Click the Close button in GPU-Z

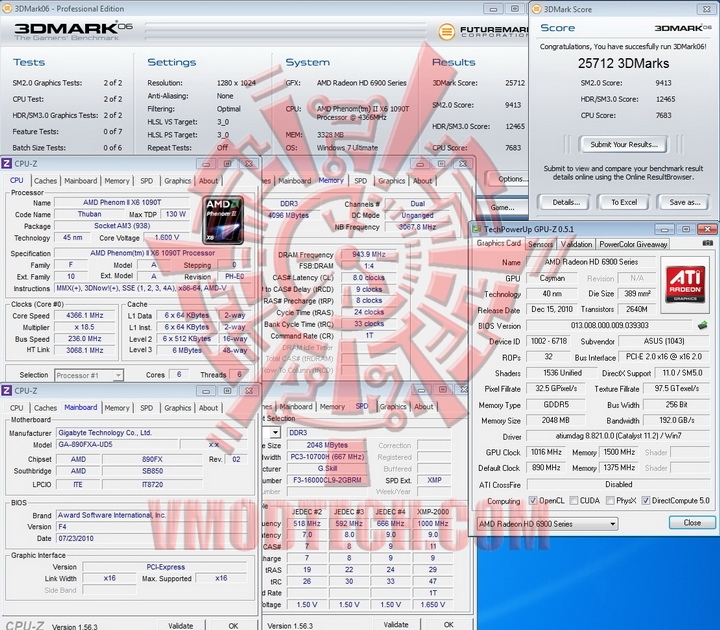(692, 523)
